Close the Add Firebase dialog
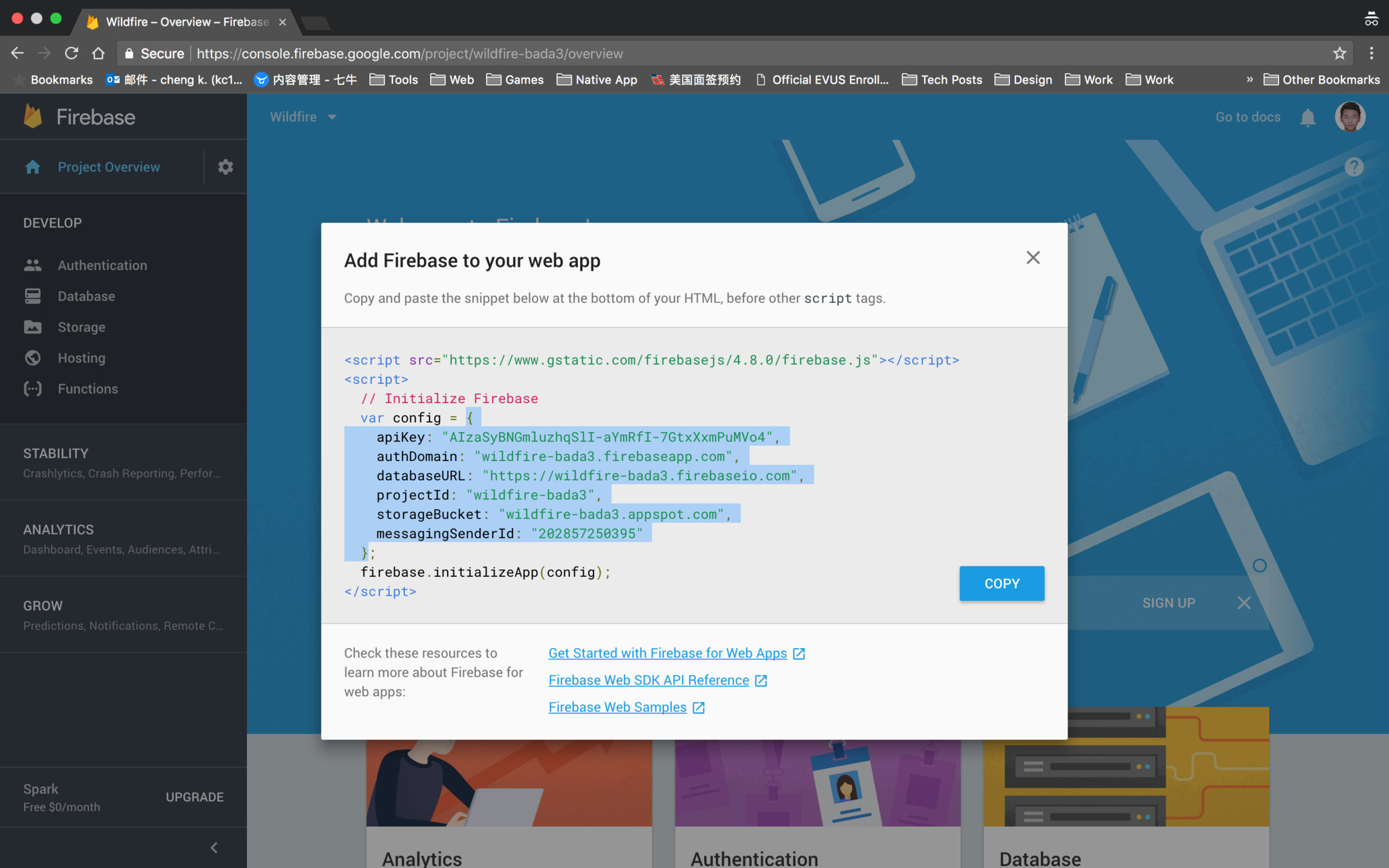This screenshot has height=868, width=1389. pos(1033,258)
